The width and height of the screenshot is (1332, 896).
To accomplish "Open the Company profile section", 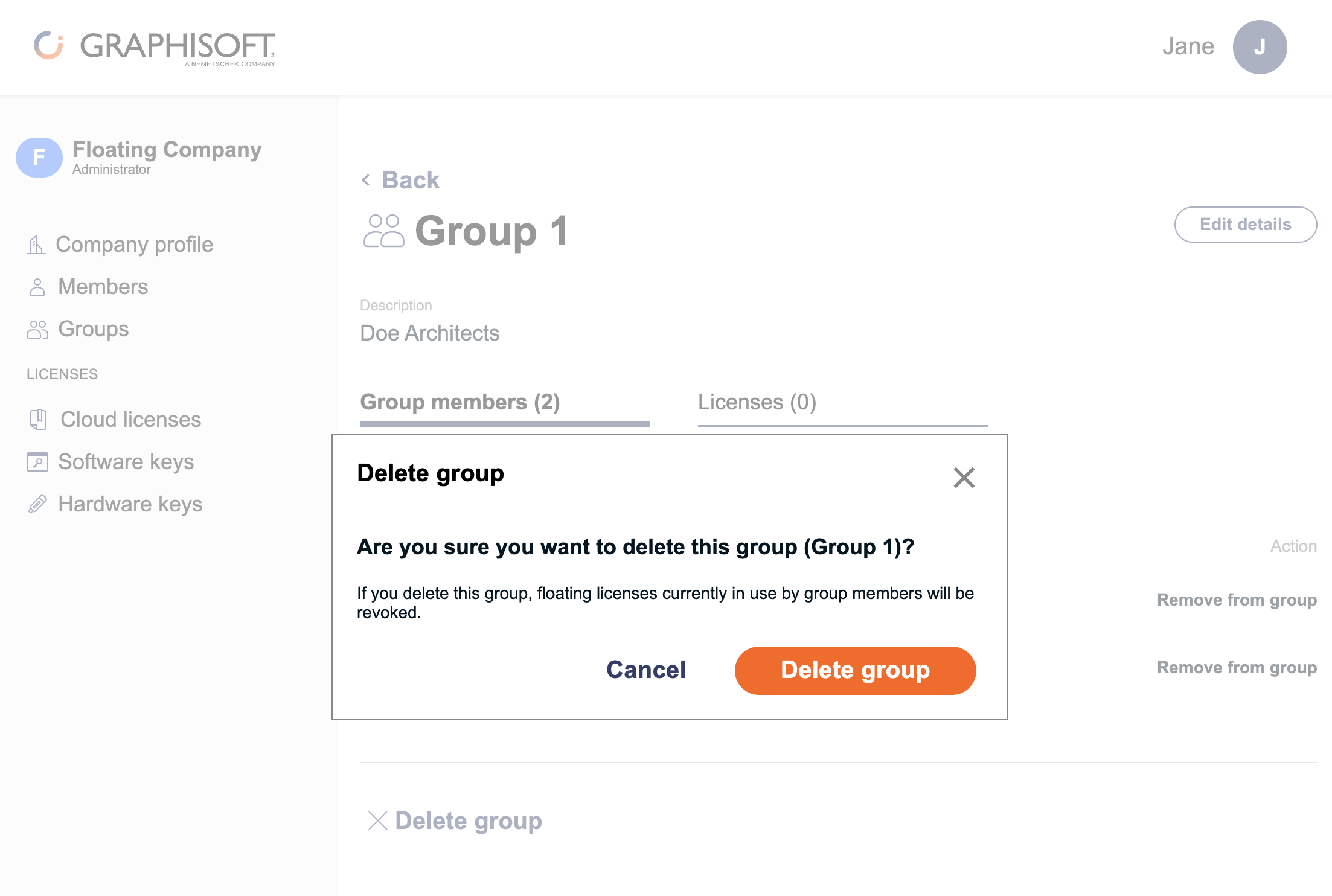I will 133,244.
